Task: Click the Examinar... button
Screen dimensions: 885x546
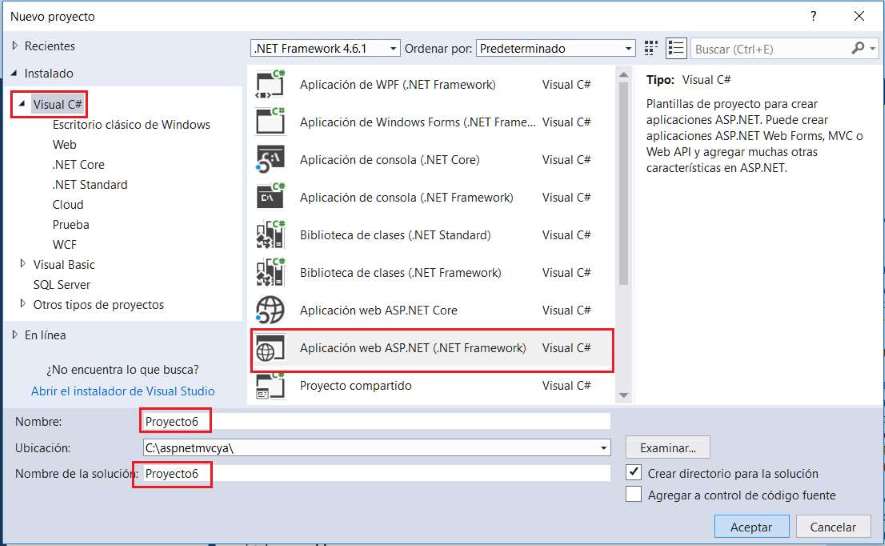Action: pyautogui.click(x=668, y=448)
